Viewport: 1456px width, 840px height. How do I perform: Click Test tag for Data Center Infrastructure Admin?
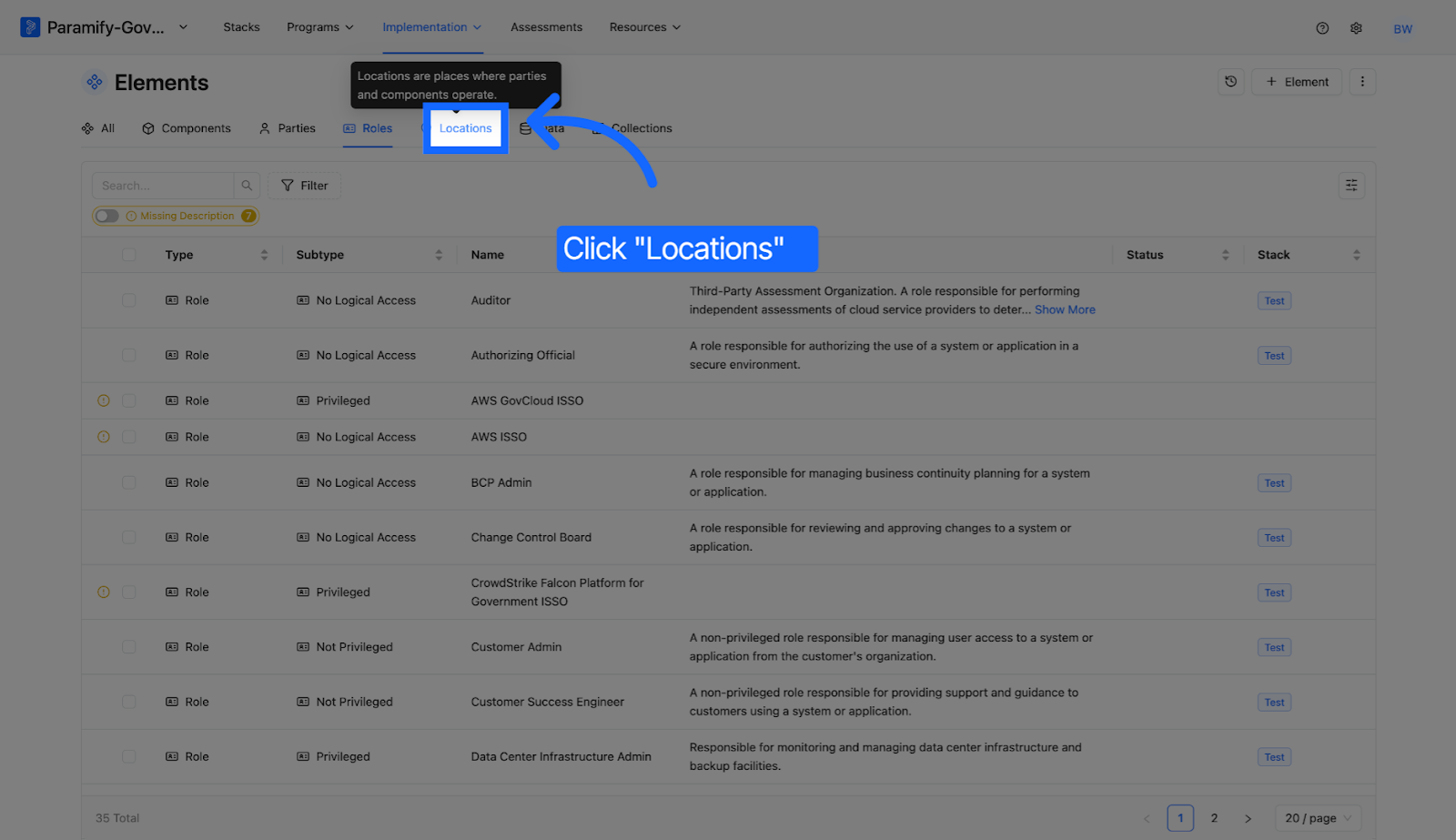coord(1274,757)
